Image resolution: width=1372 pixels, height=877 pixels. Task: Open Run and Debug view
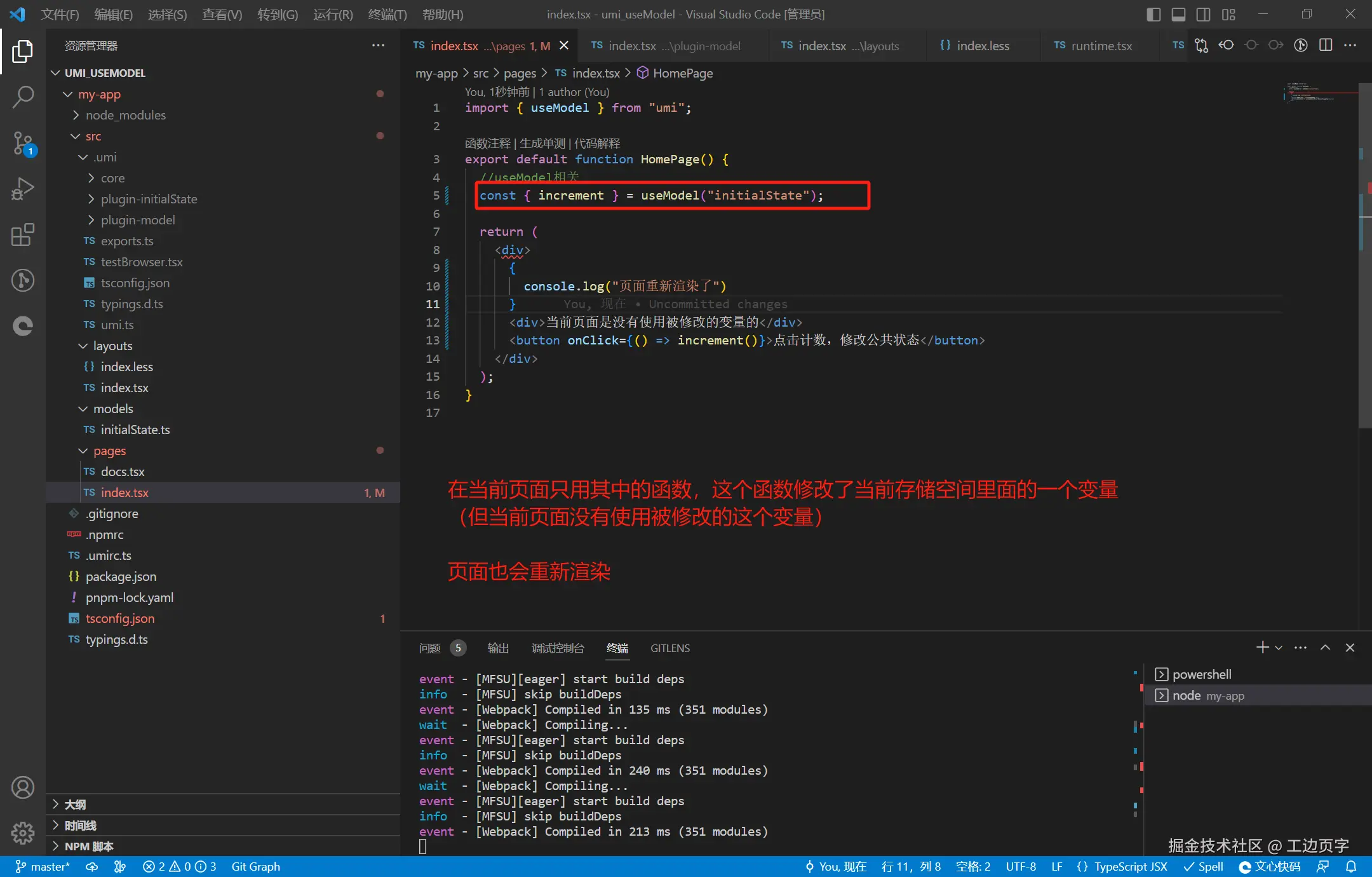click(x=23, y=189)
